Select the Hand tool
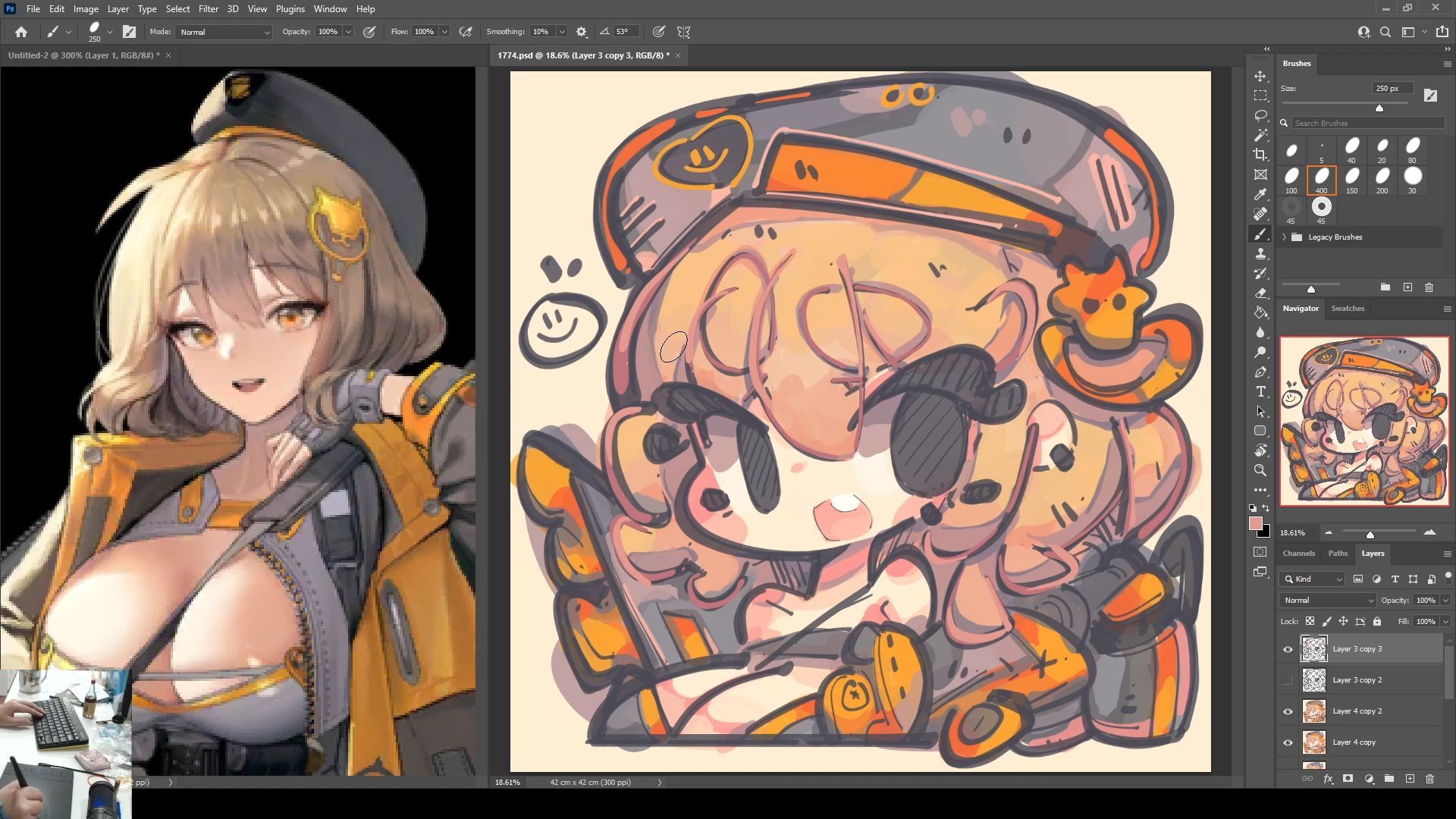1456x819 pixels. (1260, 450)
